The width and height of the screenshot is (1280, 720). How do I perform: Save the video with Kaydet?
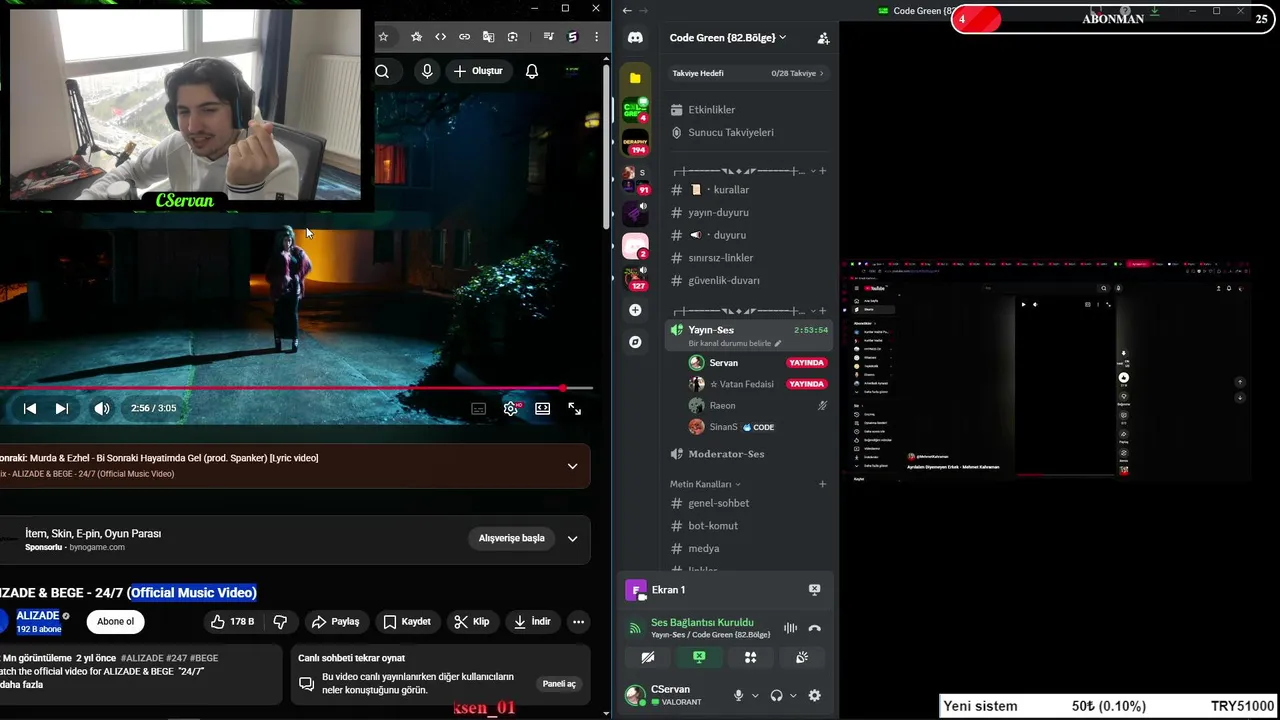tap(407, 621)
